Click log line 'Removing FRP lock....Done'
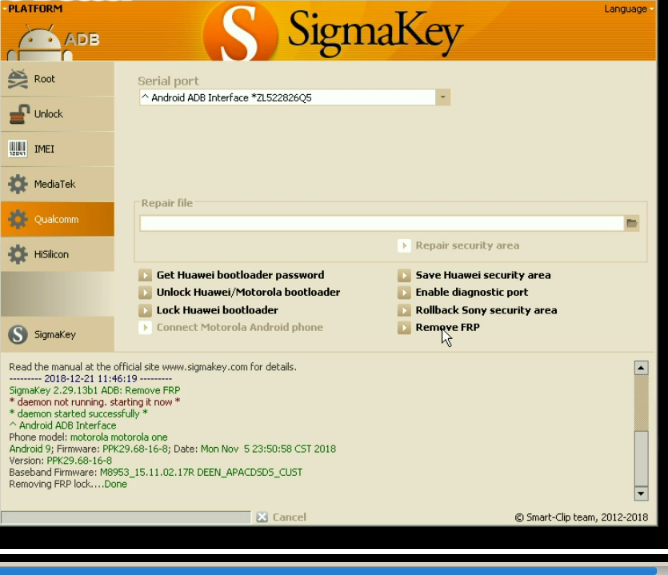Image resolution: width=668 pixels, height=575 pixels. [x=68, y=484]
